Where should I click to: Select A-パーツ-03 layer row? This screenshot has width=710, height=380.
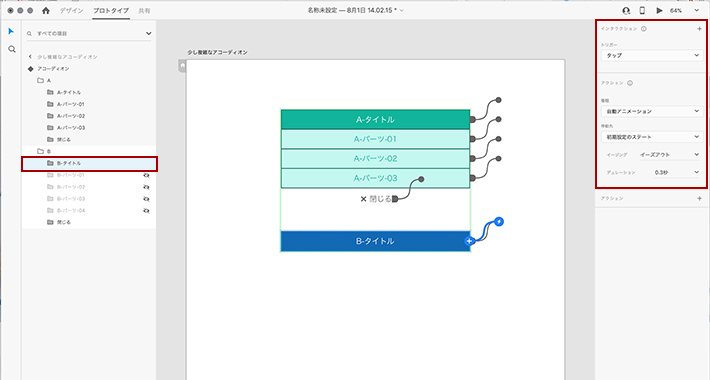pyautogui.click(x=89, y=128)
